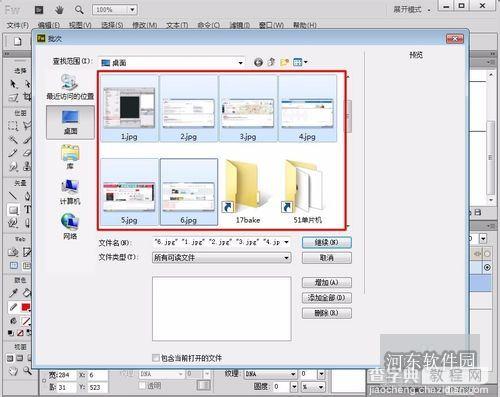This screenshot has width=500, height=397.
Task: Click the Add All button
Action: pyautogui.click(x=327, y=297)
